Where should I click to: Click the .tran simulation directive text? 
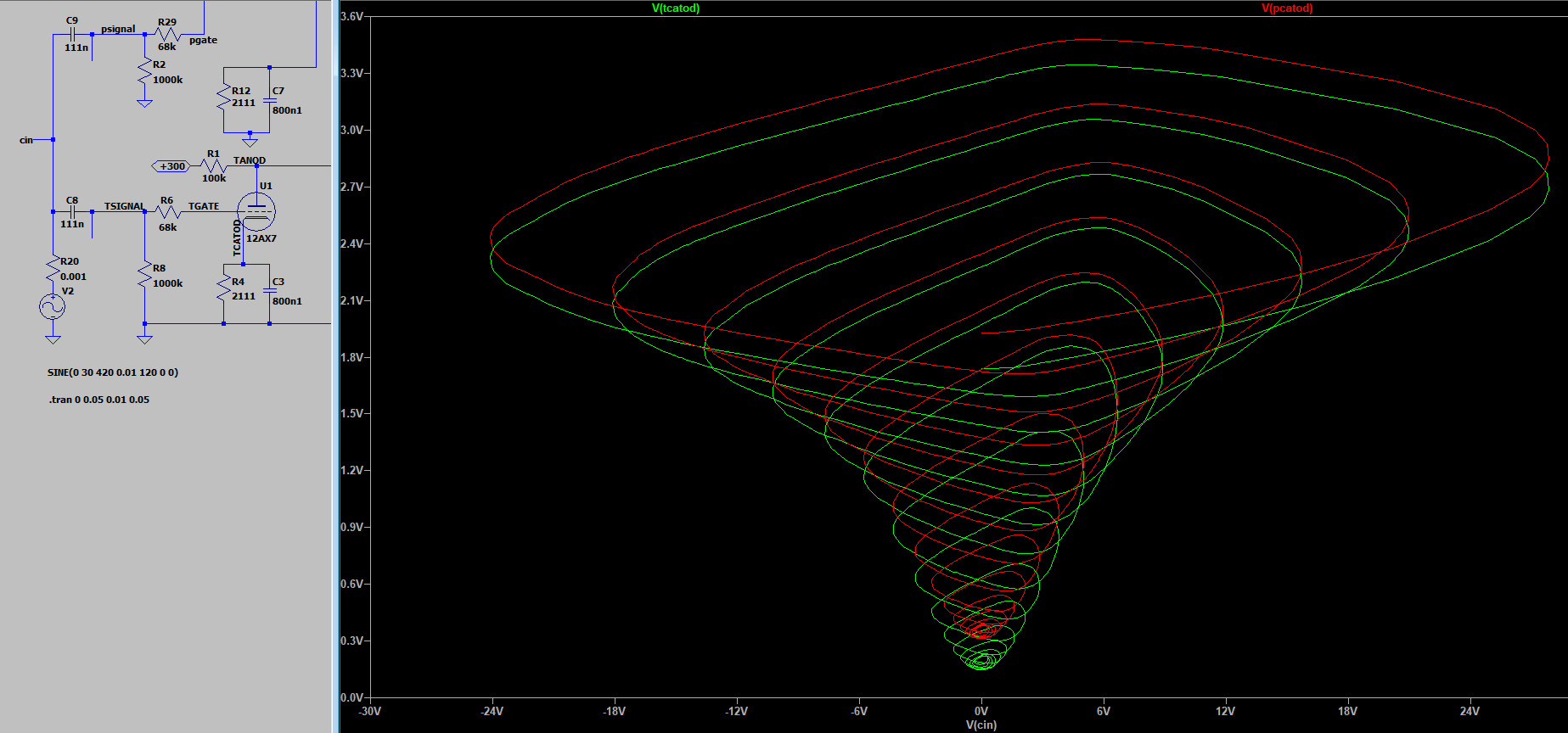point(98,400)
